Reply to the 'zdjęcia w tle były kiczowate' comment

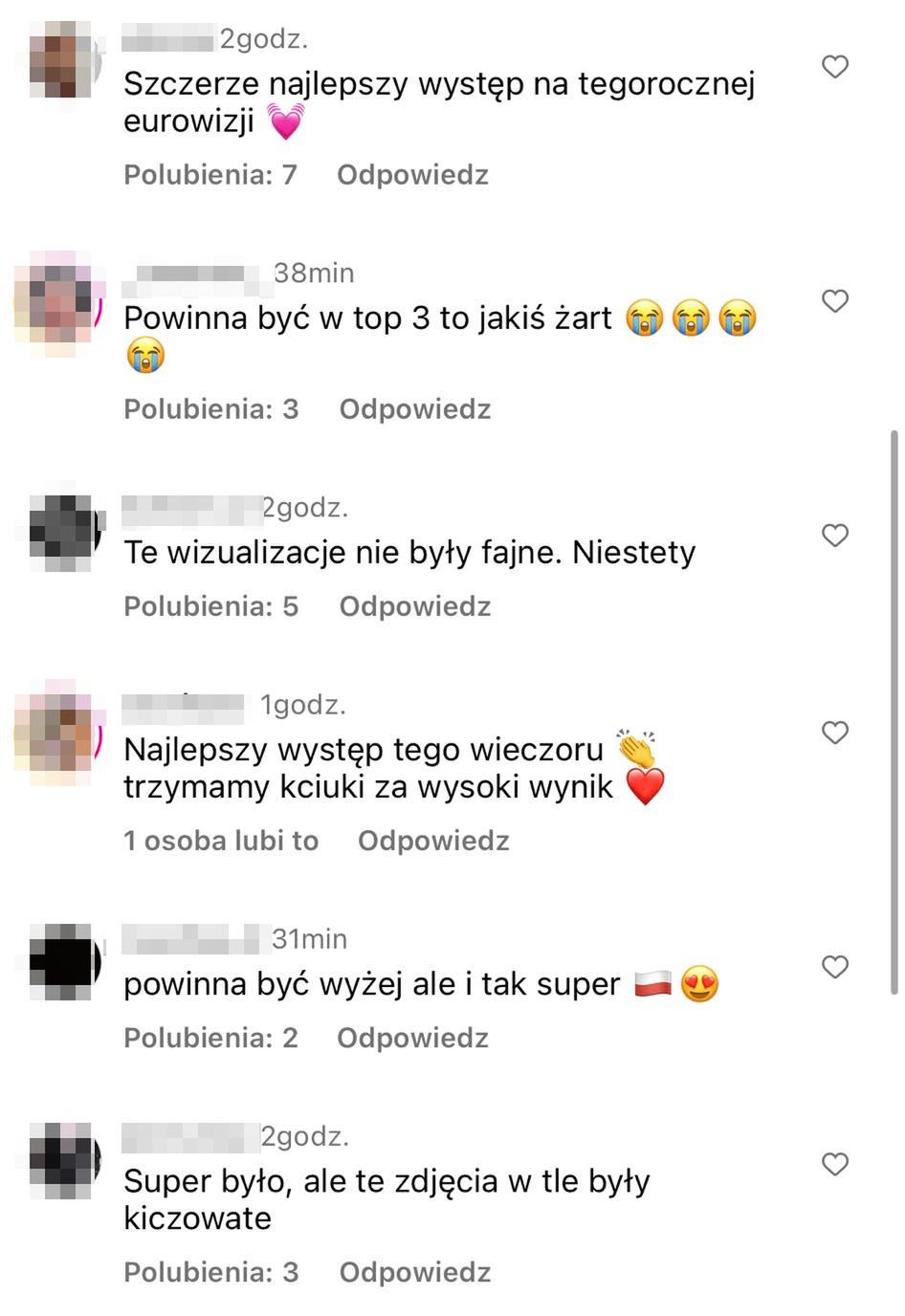click(x=415, y=1272)
